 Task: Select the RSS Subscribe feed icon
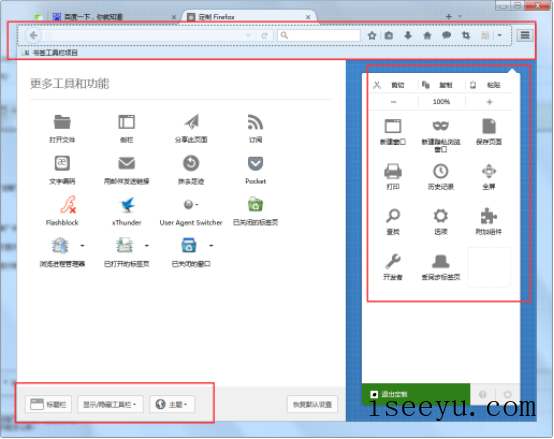(x=255, y=123)
